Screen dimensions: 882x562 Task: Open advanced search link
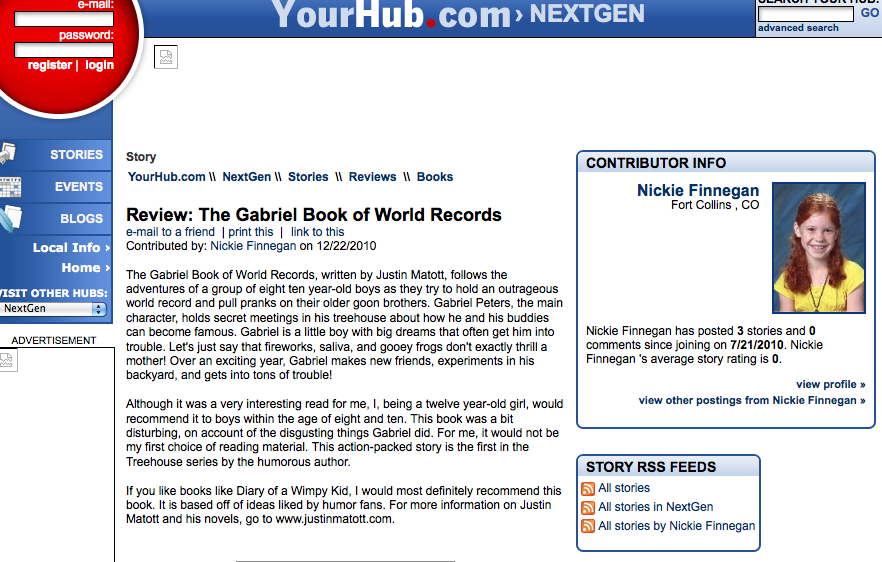[798, 28]
